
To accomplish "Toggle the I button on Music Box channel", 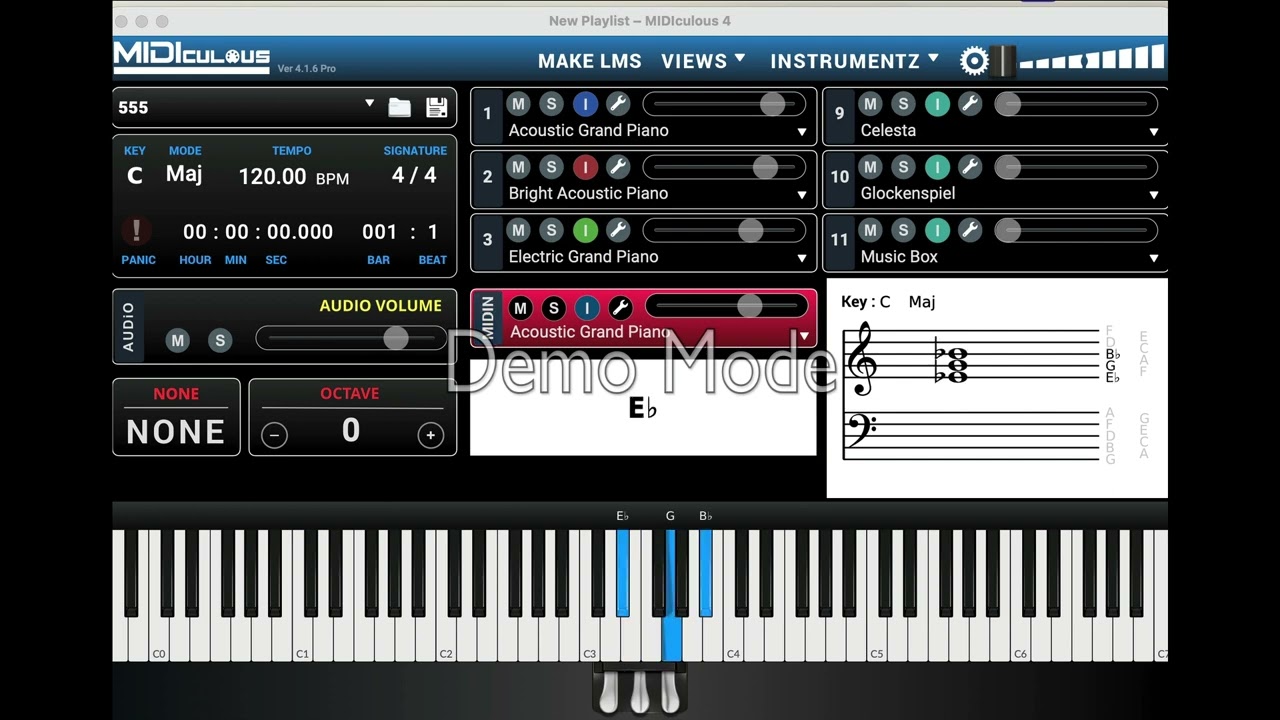I will coord(937,230).
